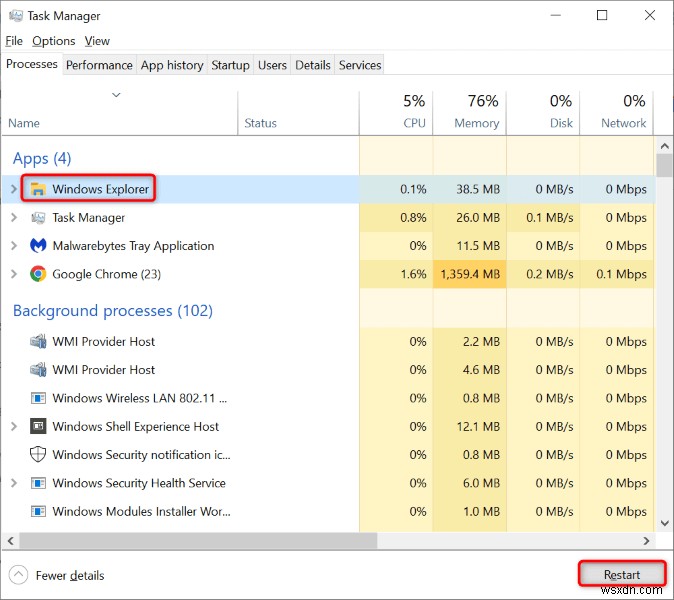Sort processes by Network column
This screenshot has width=674, height=600.
coord(616,113)
